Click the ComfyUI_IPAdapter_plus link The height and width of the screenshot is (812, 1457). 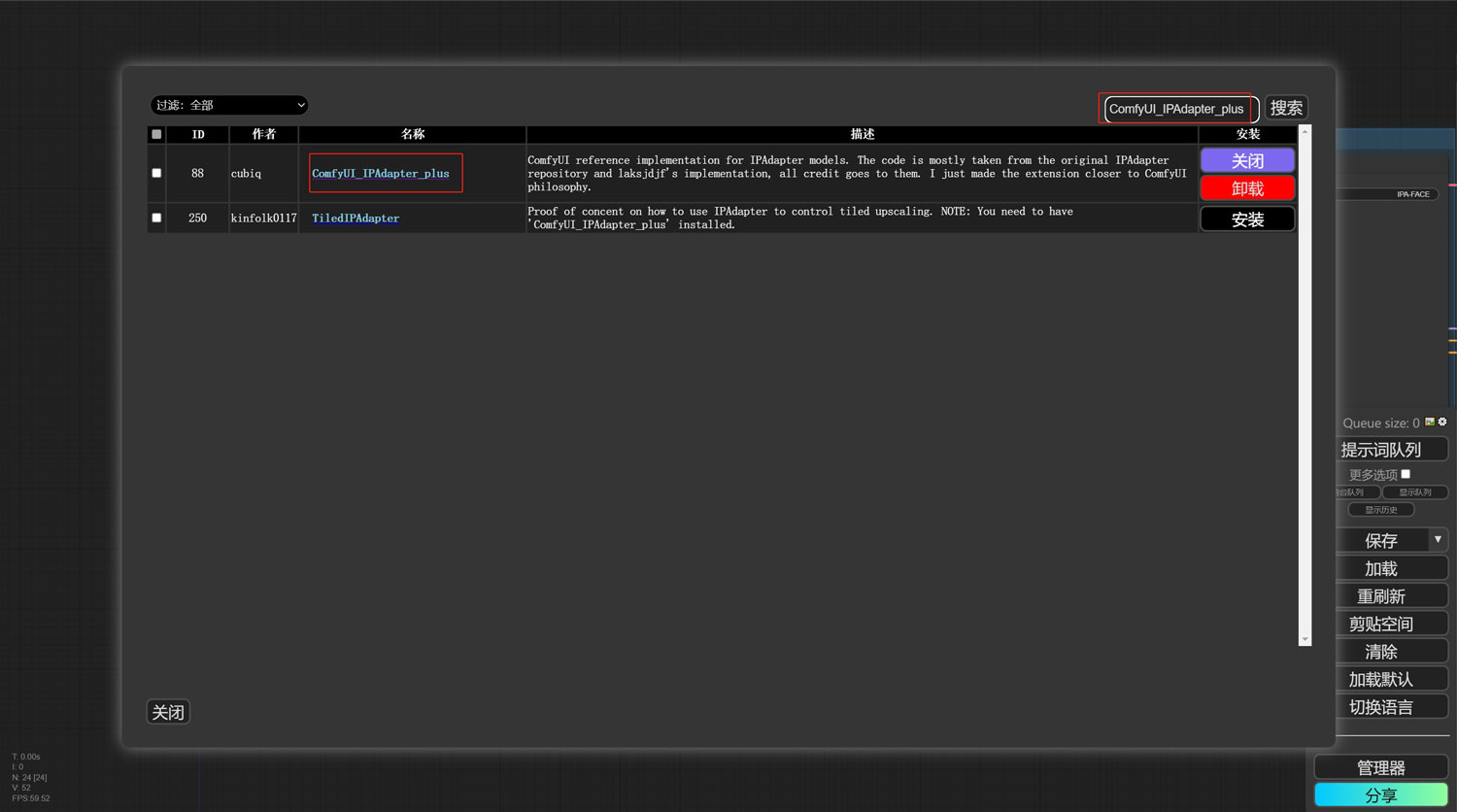coord(381,173)
